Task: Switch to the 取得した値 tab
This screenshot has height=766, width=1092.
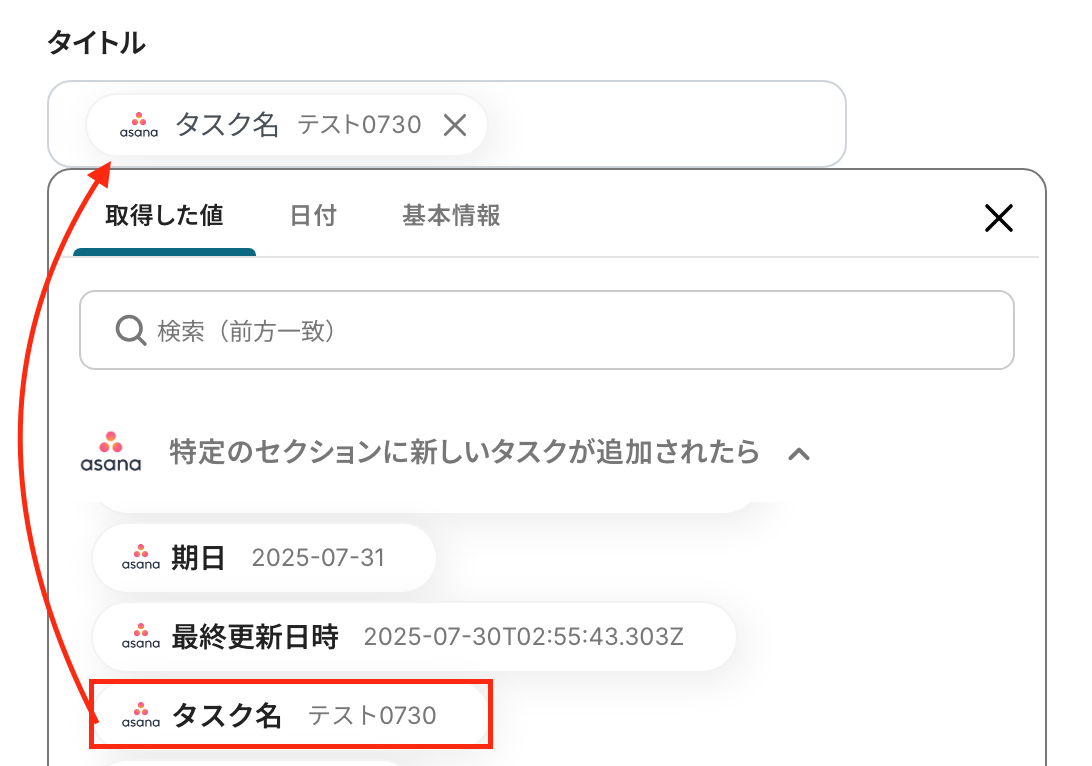Action: [164, 216]
